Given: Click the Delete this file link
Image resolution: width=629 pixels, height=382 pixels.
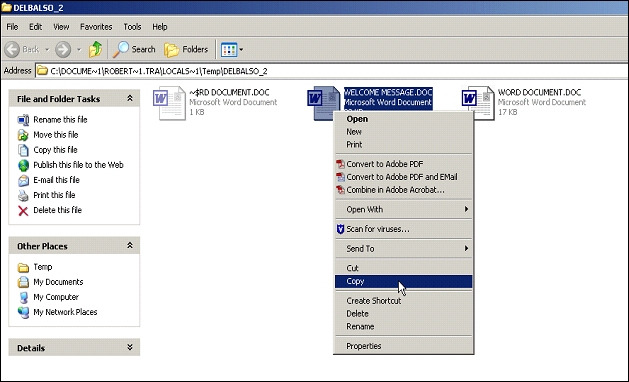Looking at the screenshot, I should (x=57, y=210).
